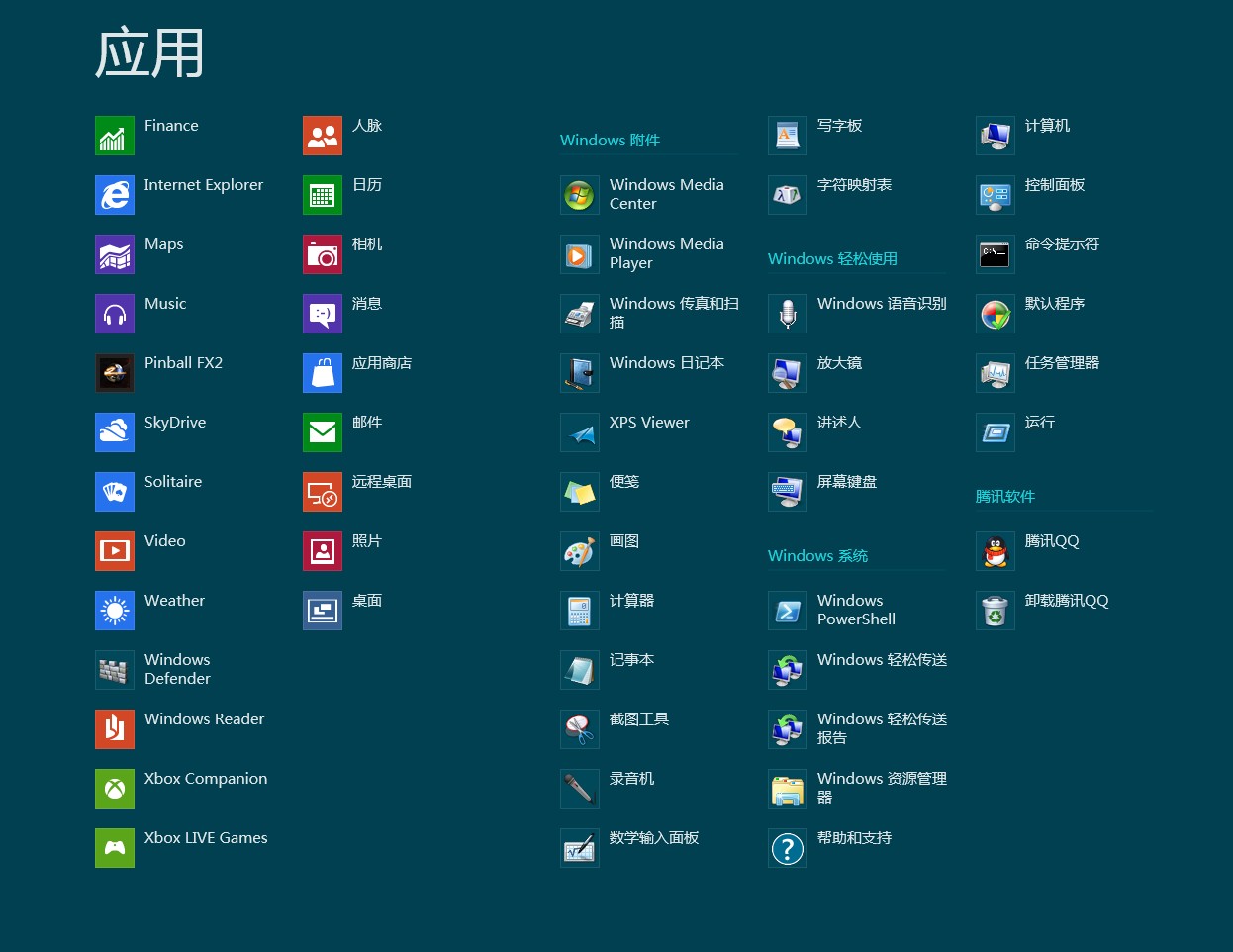Screen dimensions: 1233x952
Task: Launch Pinball FX2 icon
Action: tap(115, 373)
